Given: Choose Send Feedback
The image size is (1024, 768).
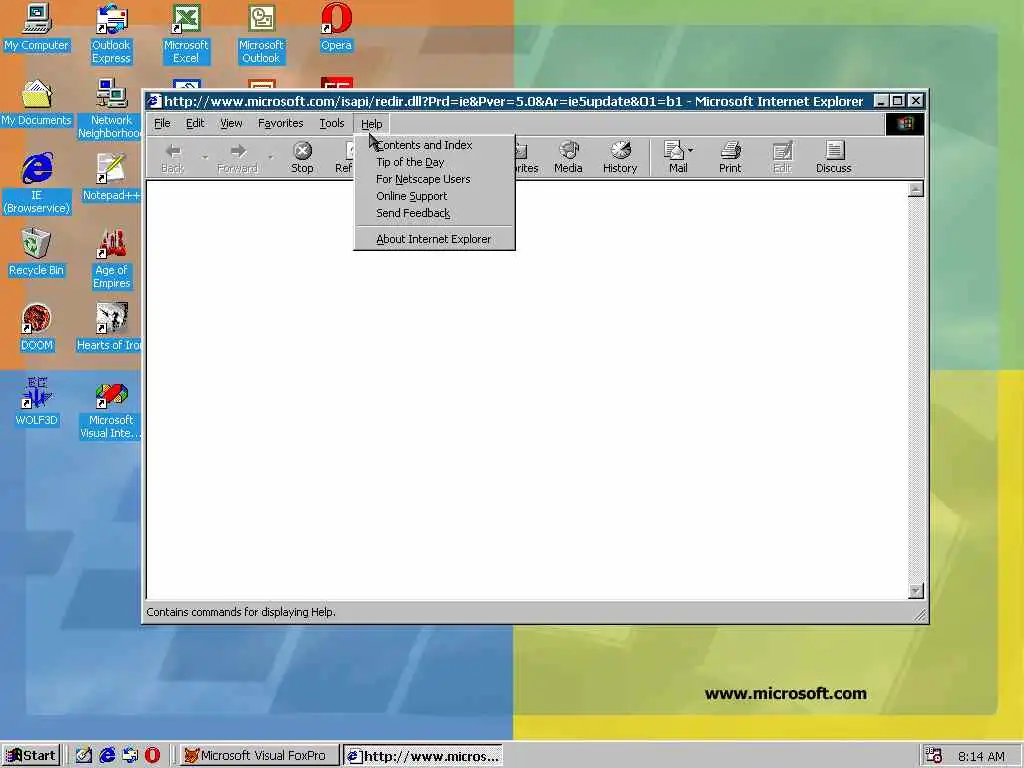Looking at the screenshot, I should click(x=434, y=213).
